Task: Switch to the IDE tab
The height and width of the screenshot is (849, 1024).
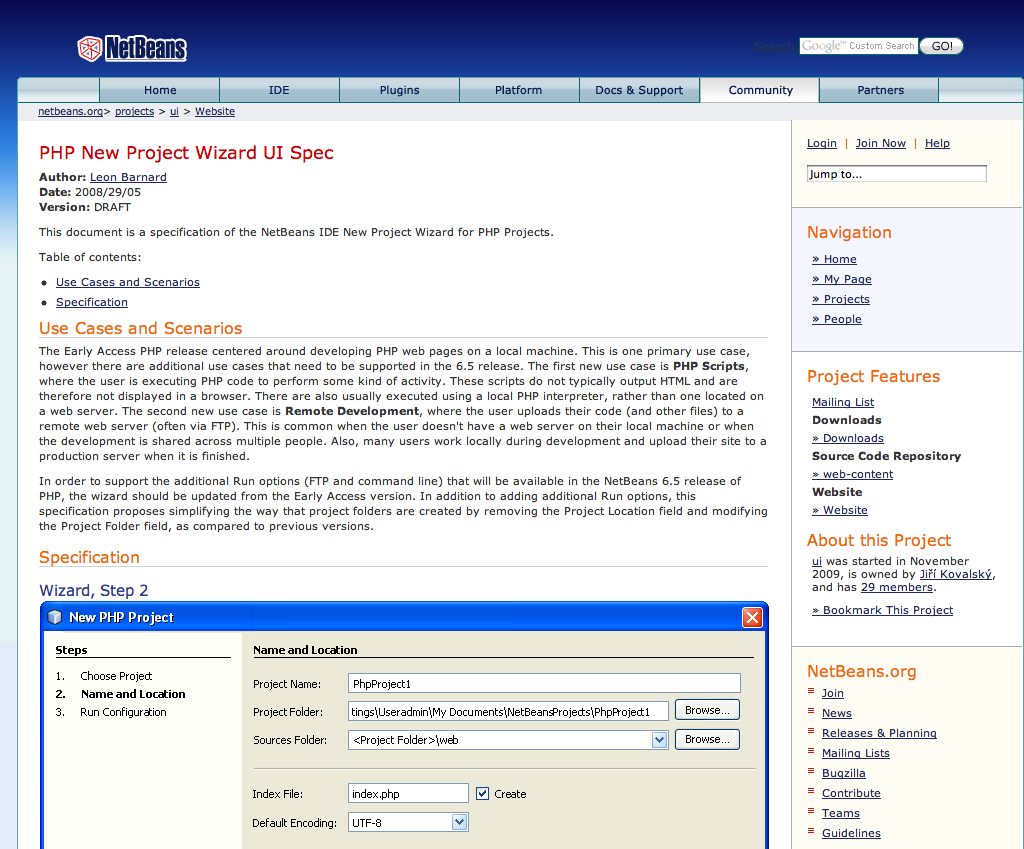Action: (x=279, y=90)
